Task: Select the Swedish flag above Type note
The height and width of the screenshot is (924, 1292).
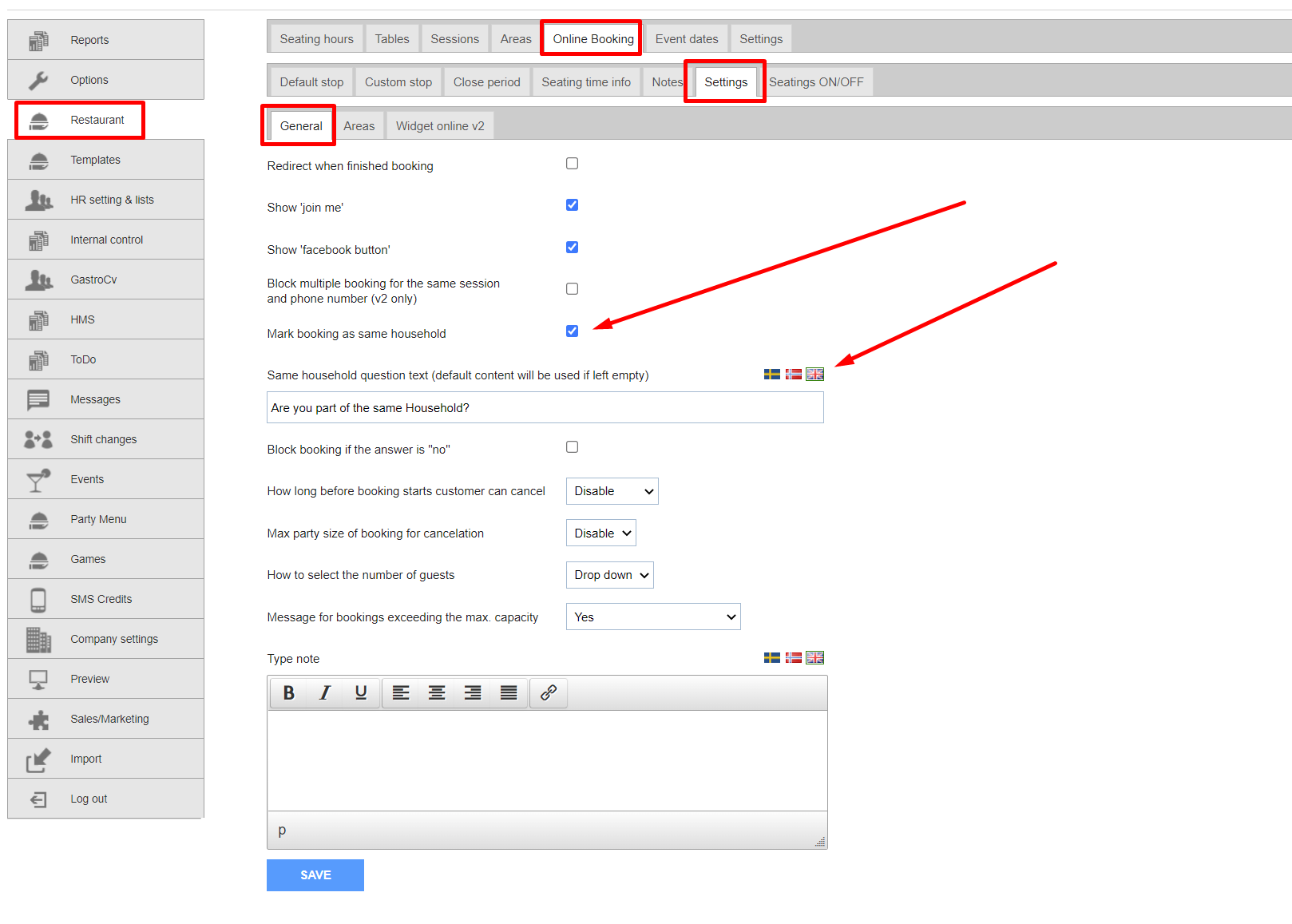Action: [x=772, y=658]
